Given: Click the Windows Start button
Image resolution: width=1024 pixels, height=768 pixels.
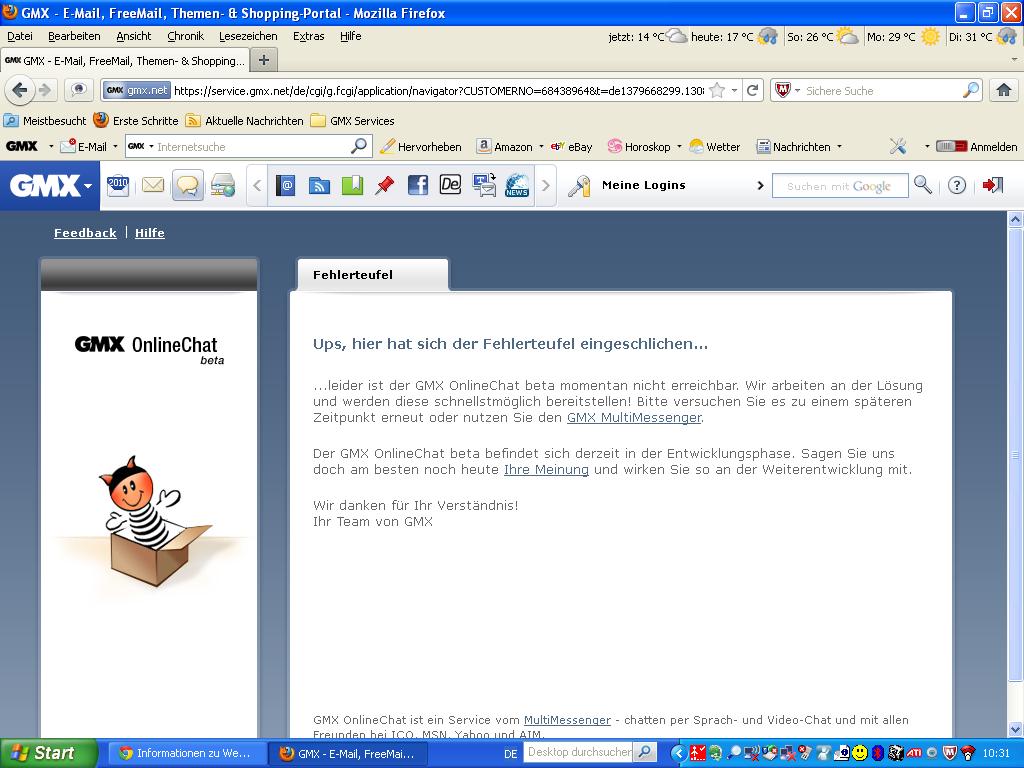Looking at the screenshot, I should pos(48,753).
